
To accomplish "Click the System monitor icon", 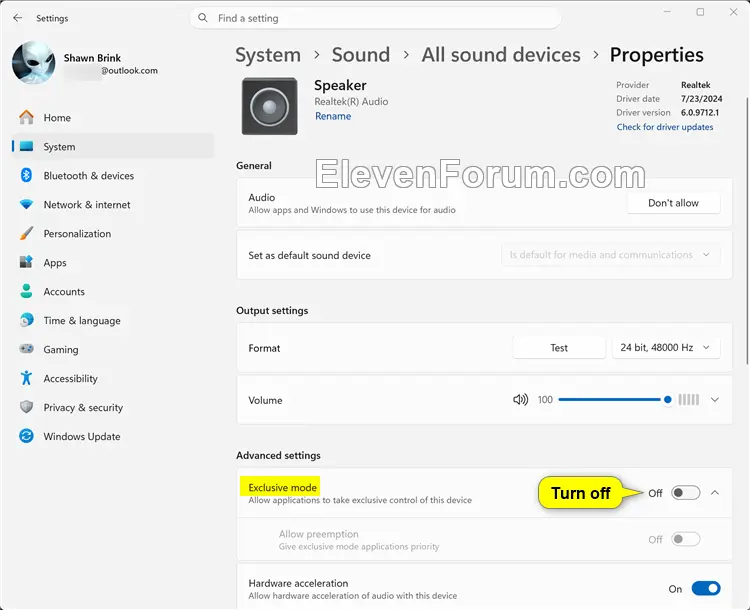I will pyautogui.click(x=26, y=146).
